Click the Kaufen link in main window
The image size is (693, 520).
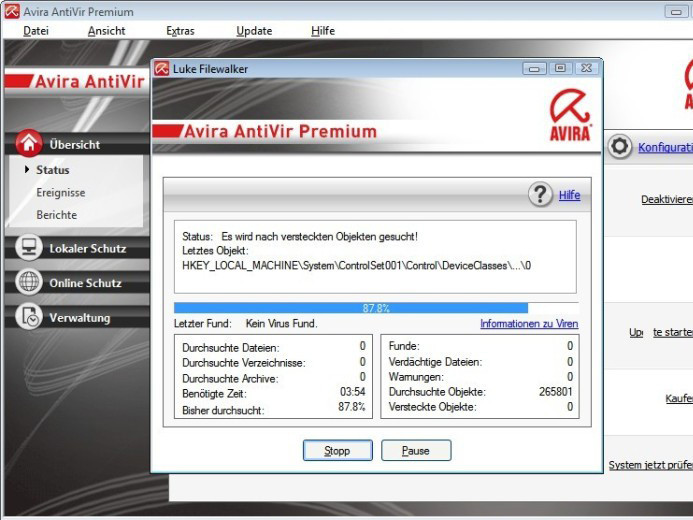(679, 398)
